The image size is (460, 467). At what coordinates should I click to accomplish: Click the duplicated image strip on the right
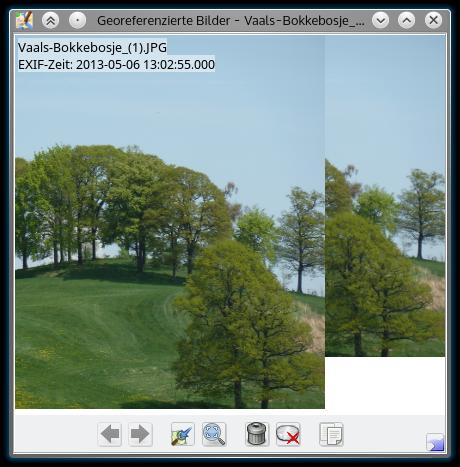tap(385, 196)
